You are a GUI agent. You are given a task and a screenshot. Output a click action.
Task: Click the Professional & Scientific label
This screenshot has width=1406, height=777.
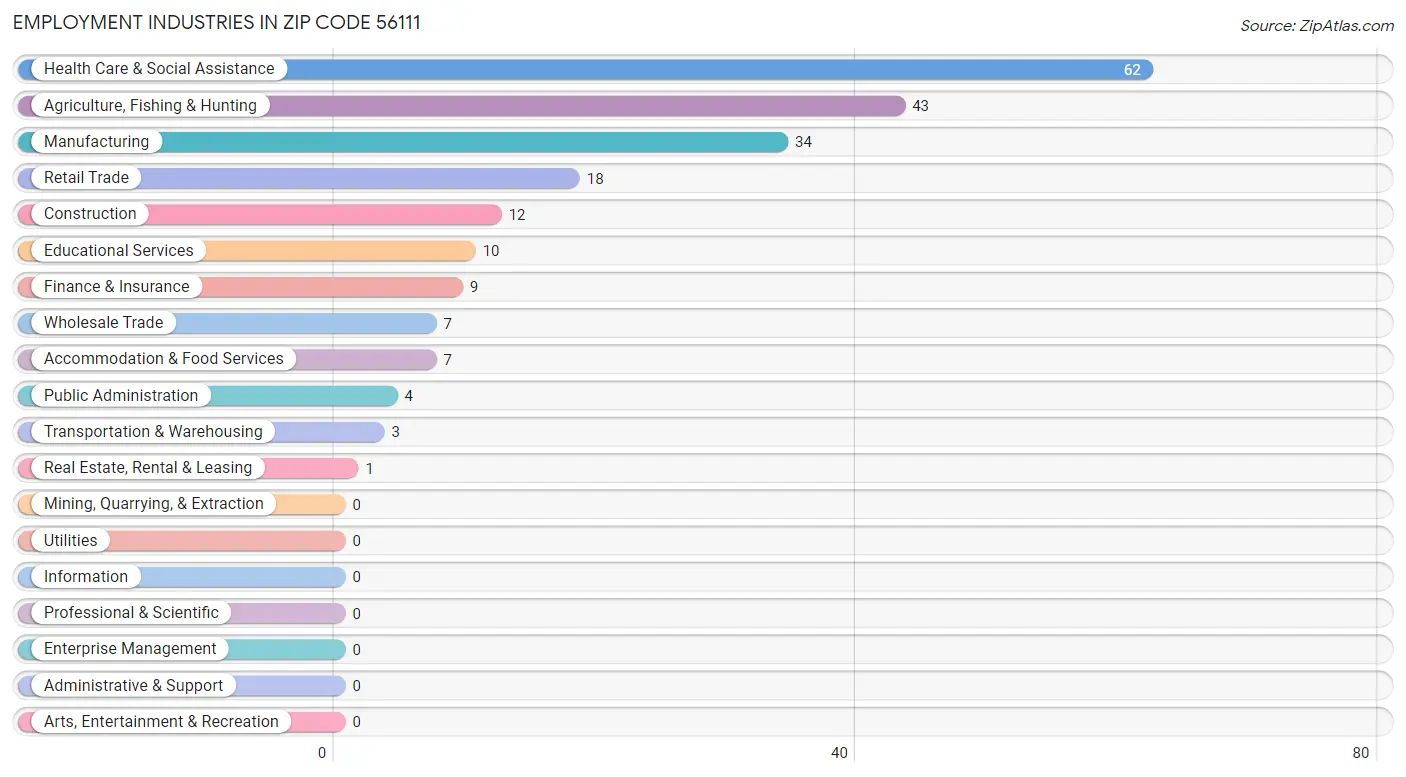(x=131, y=613)
